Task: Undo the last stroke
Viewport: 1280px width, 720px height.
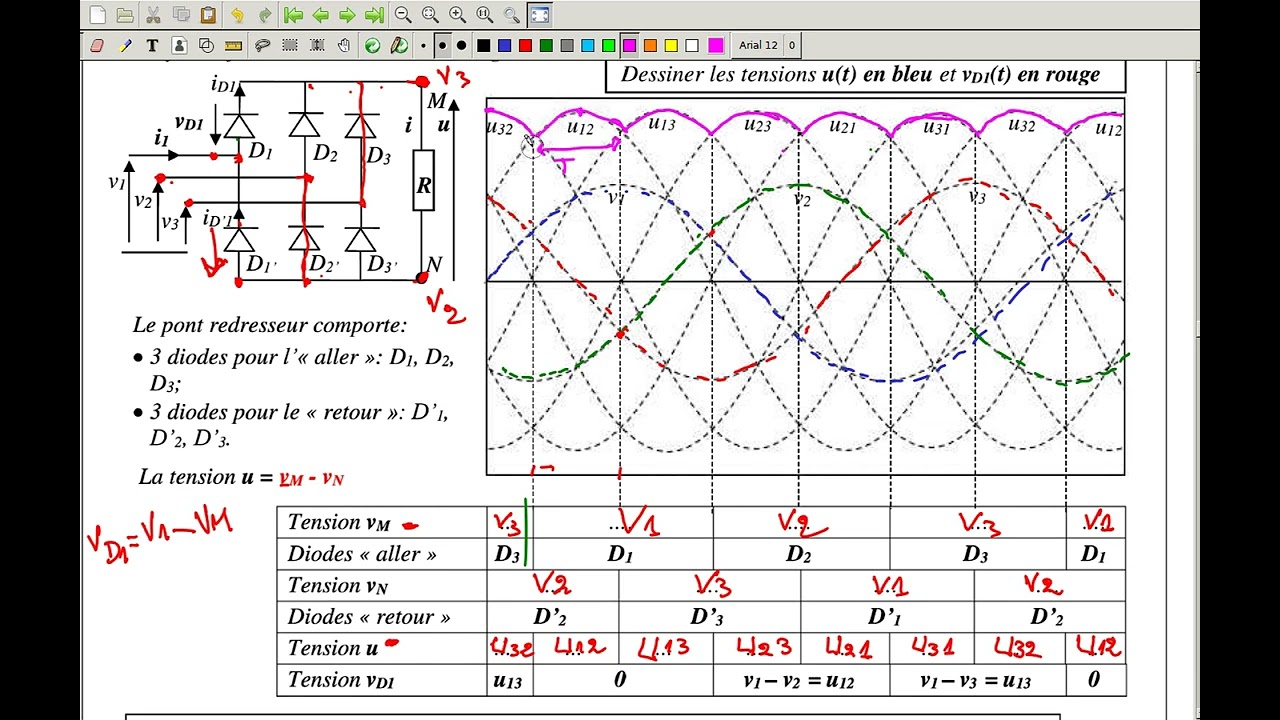Action: [x=237, y=15]
